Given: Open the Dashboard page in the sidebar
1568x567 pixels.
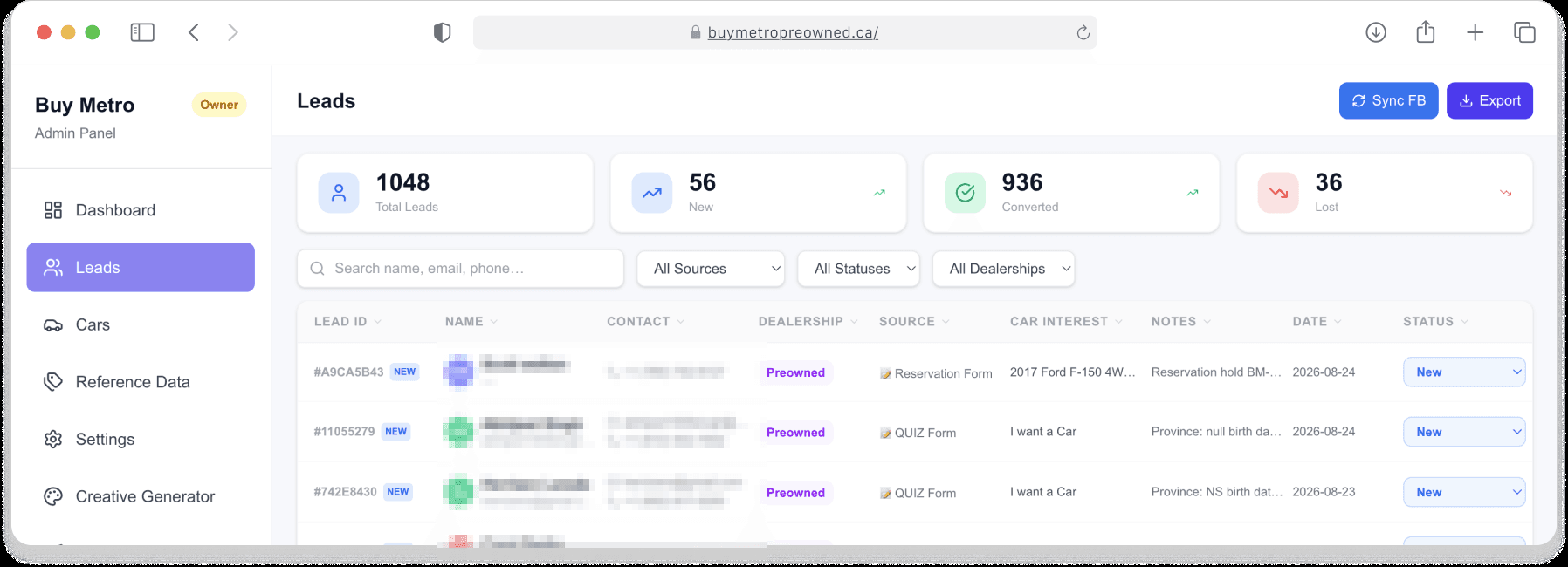Looking at the screenshot, I should [x=141, y=210].
